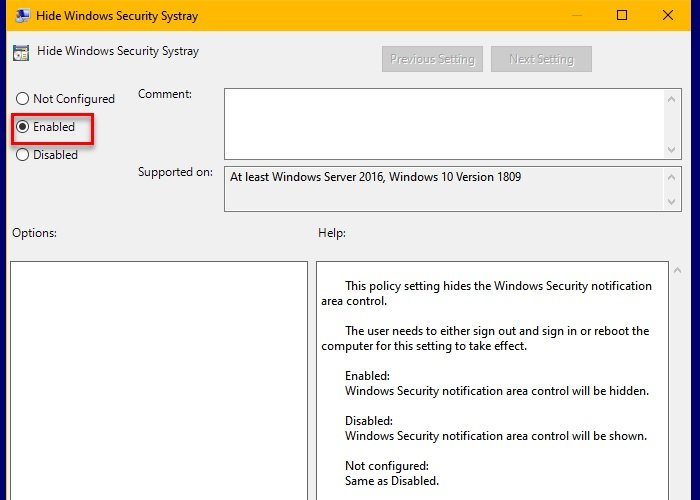This screenshot has width=700, height=500.
Task: Click the Help description text panel
Action: [x=491, y=380]
